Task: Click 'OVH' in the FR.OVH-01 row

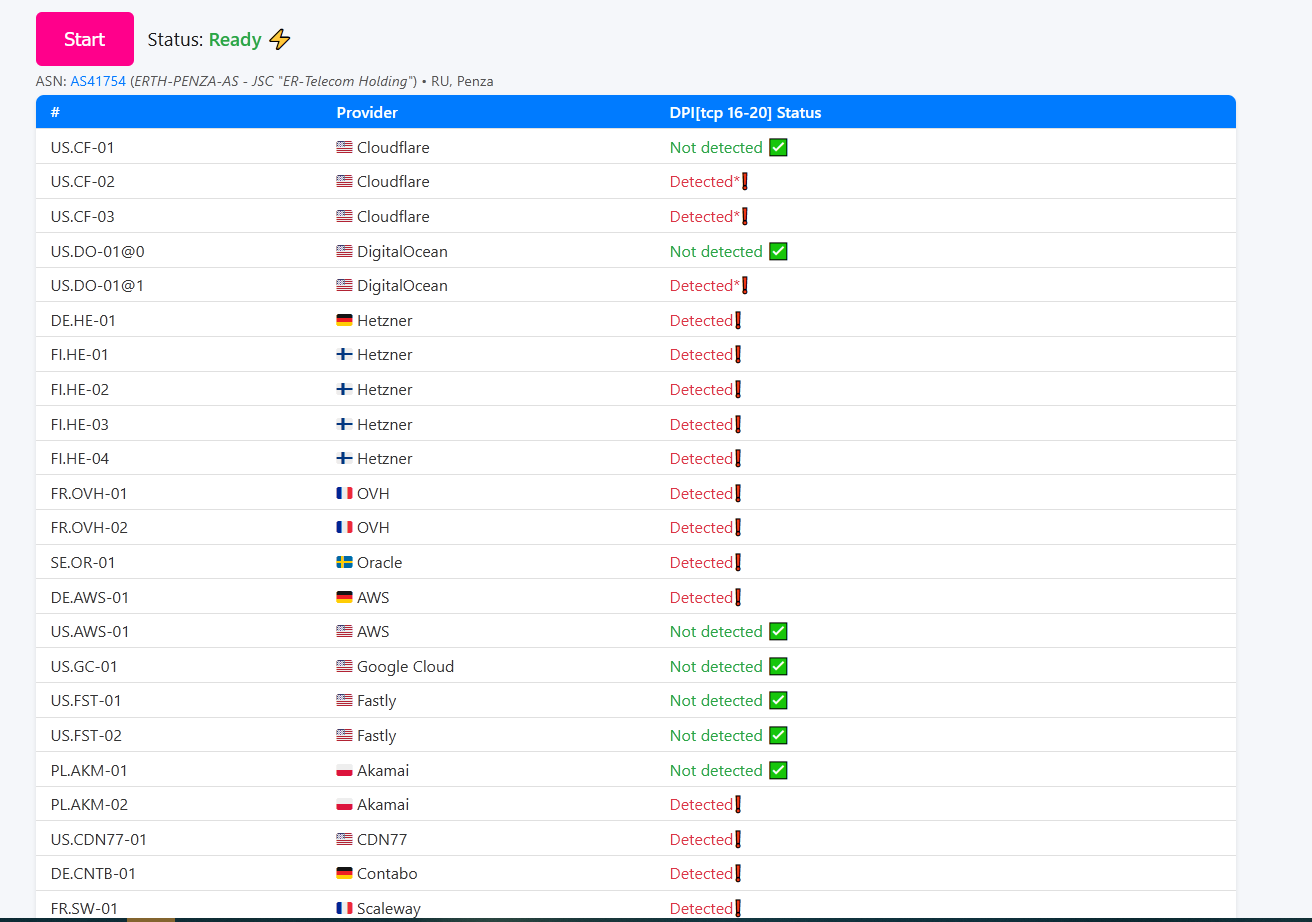Action: tap(373, 493)
